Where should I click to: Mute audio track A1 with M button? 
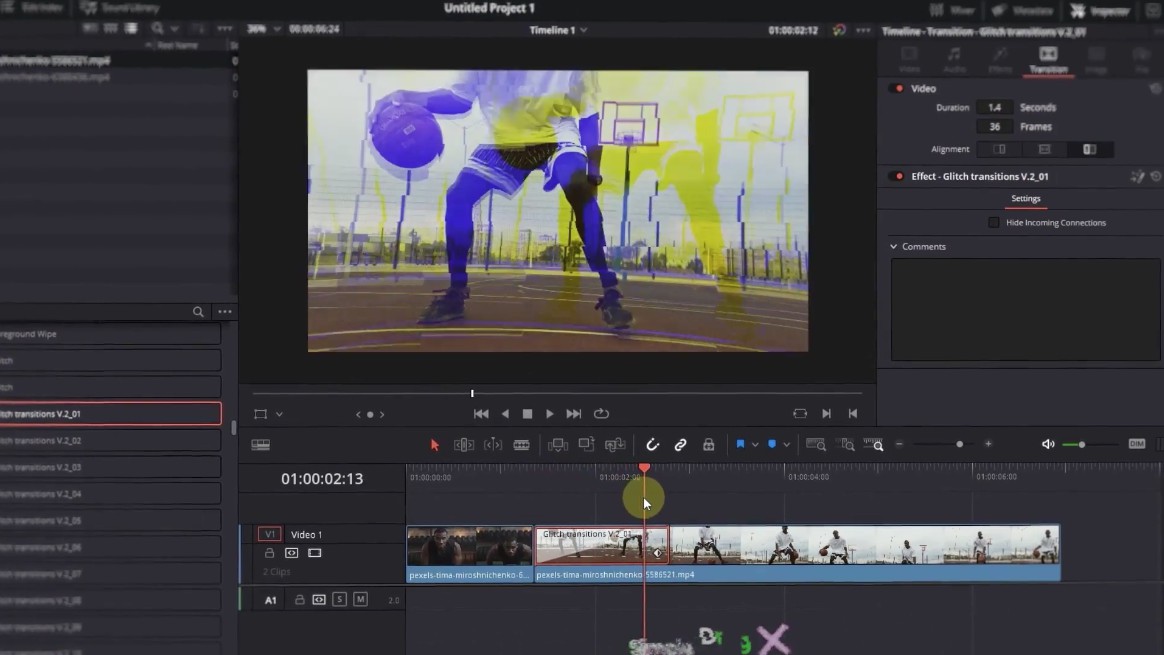[360, 600]
